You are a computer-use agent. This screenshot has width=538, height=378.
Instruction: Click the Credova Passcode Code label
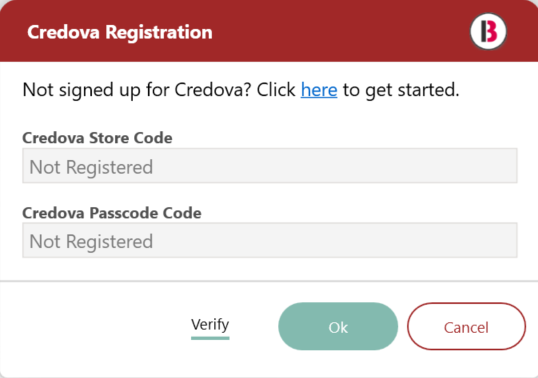pos(112,213)
